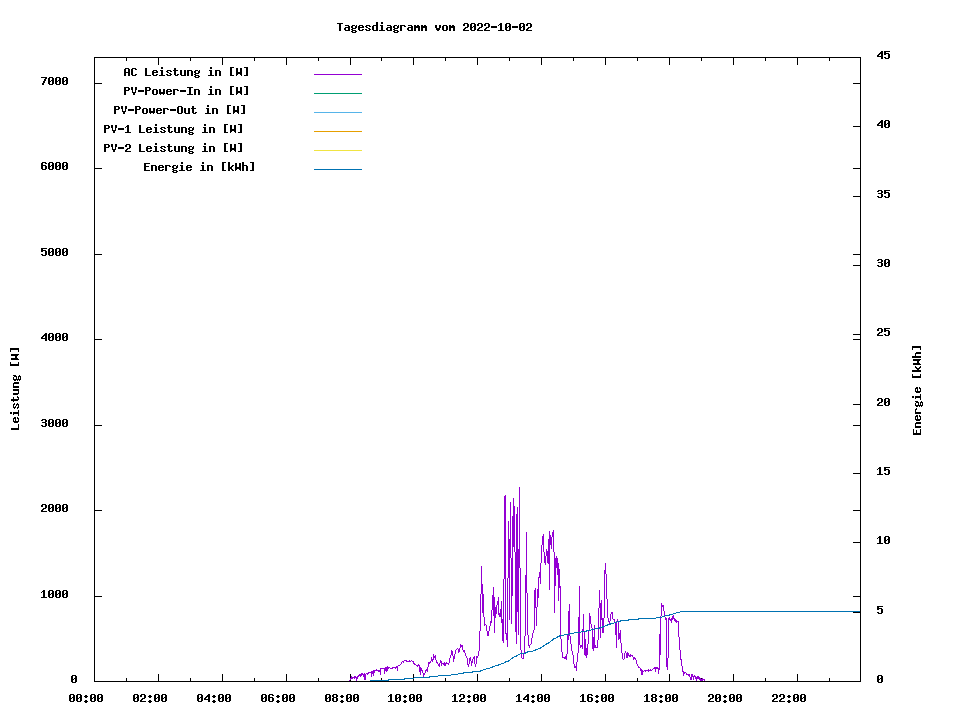Click the chart title Tagesdiagramm vom 2022-10-02
Image resolution: width=960 pixels, height=720 pixels.
click(434, 27)
